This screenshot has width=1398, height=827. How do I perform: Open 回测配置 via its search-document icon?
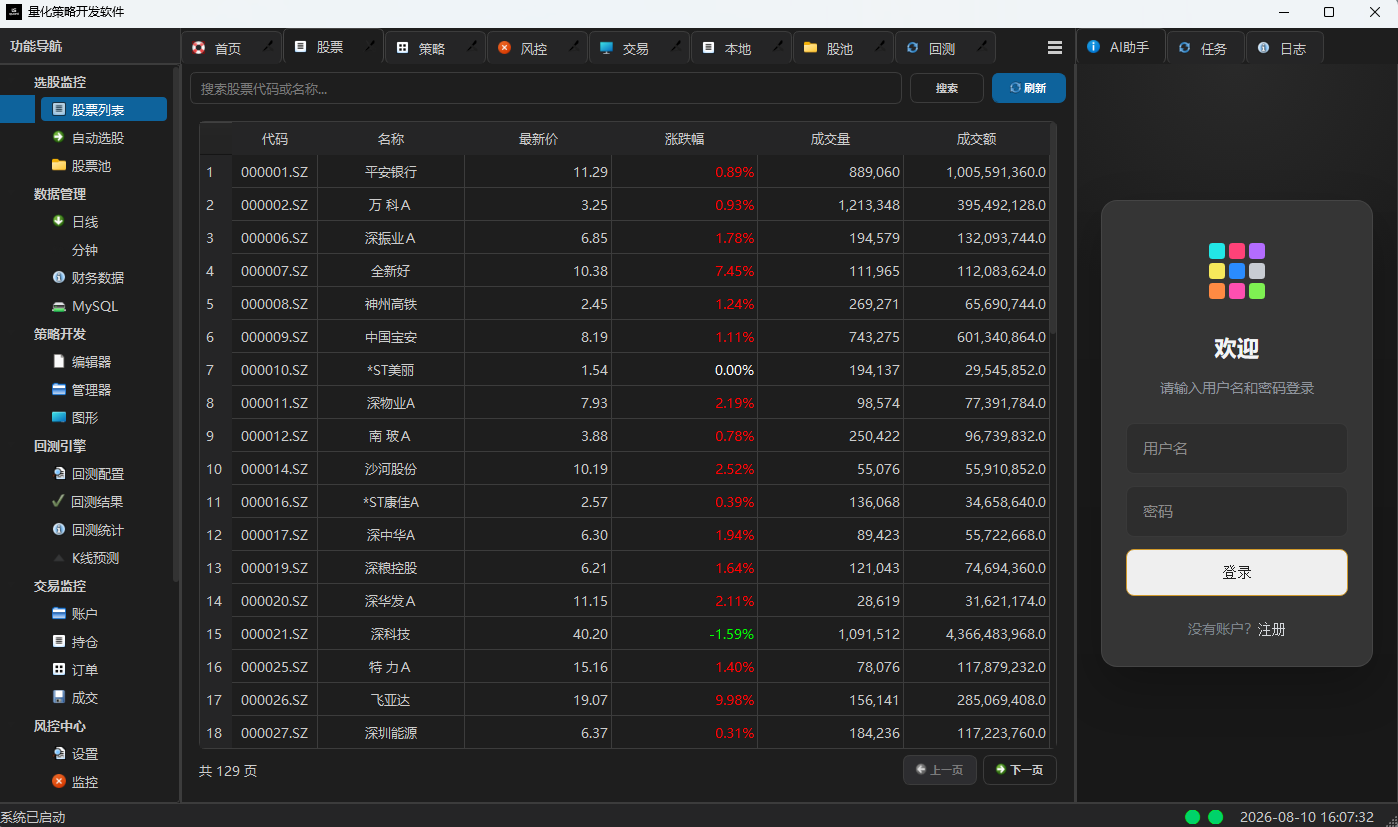point(59,474)
